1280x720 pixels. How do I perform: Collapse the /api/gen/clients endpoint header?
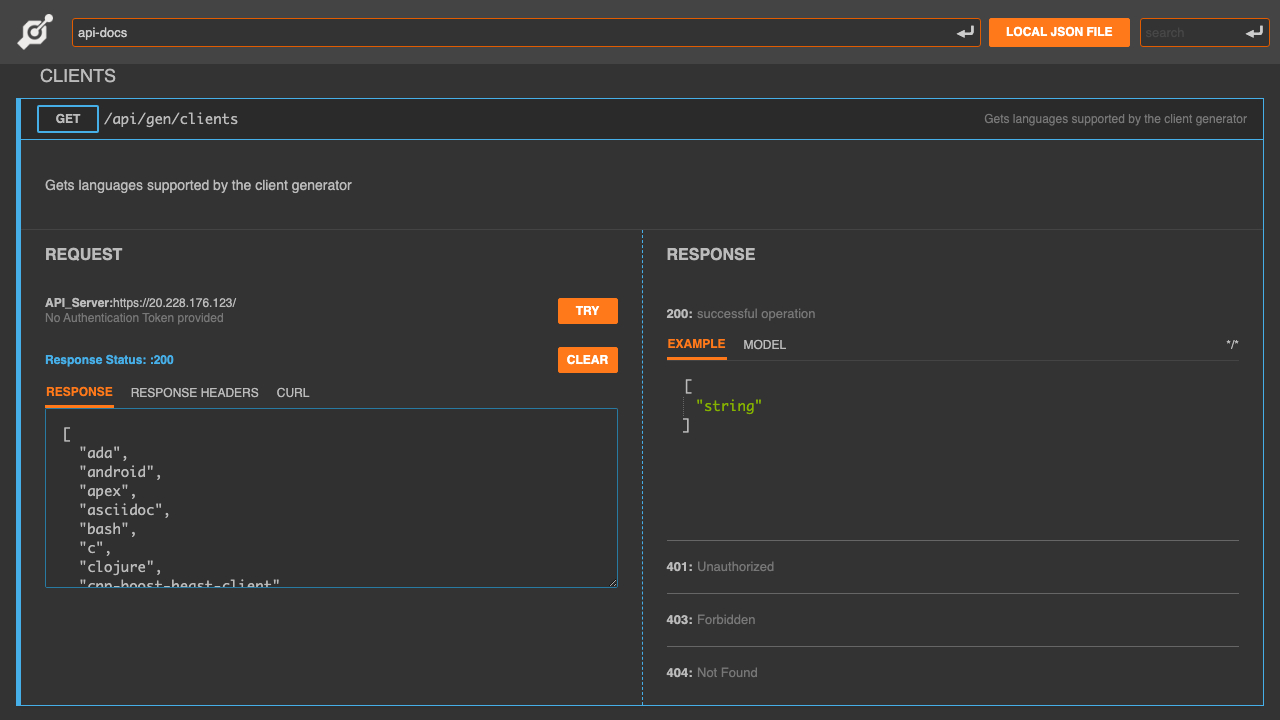pos(641,119)
